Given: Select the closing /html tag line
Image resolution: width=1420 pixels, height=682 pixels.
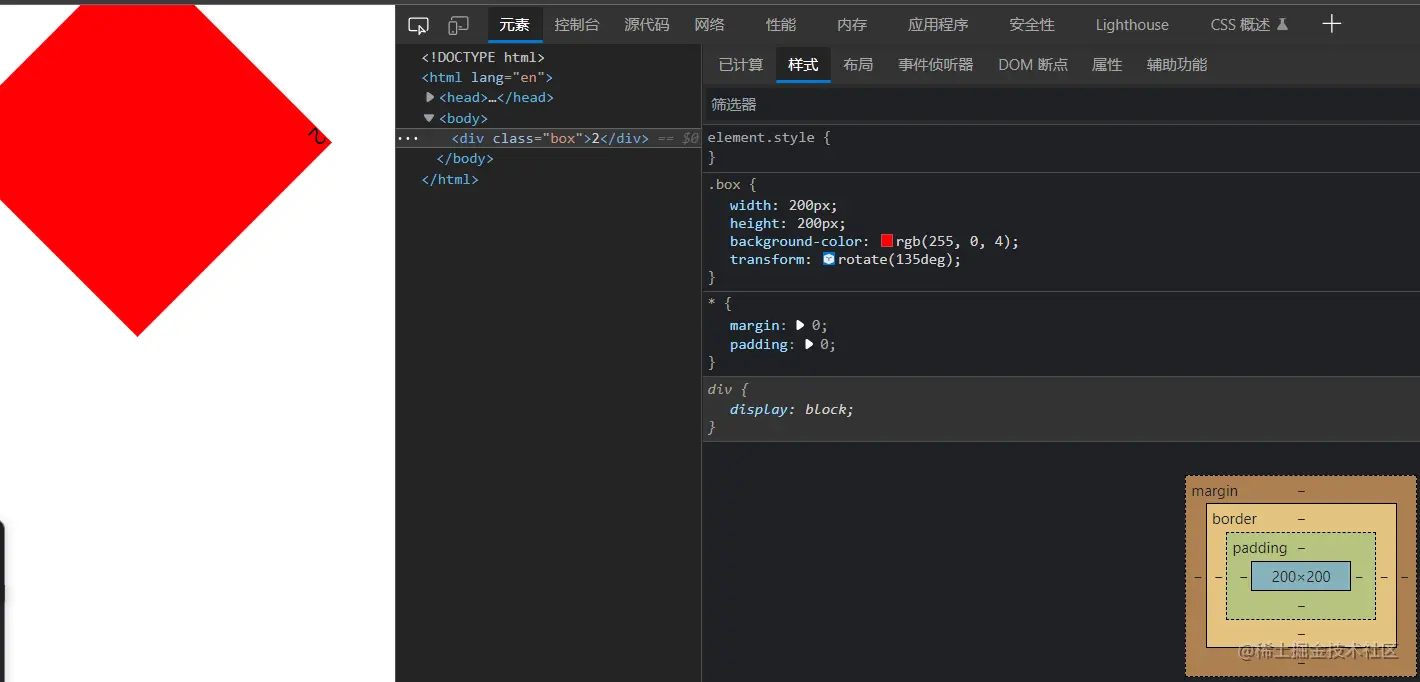Looking at the screenshot, I should point(450,179).
